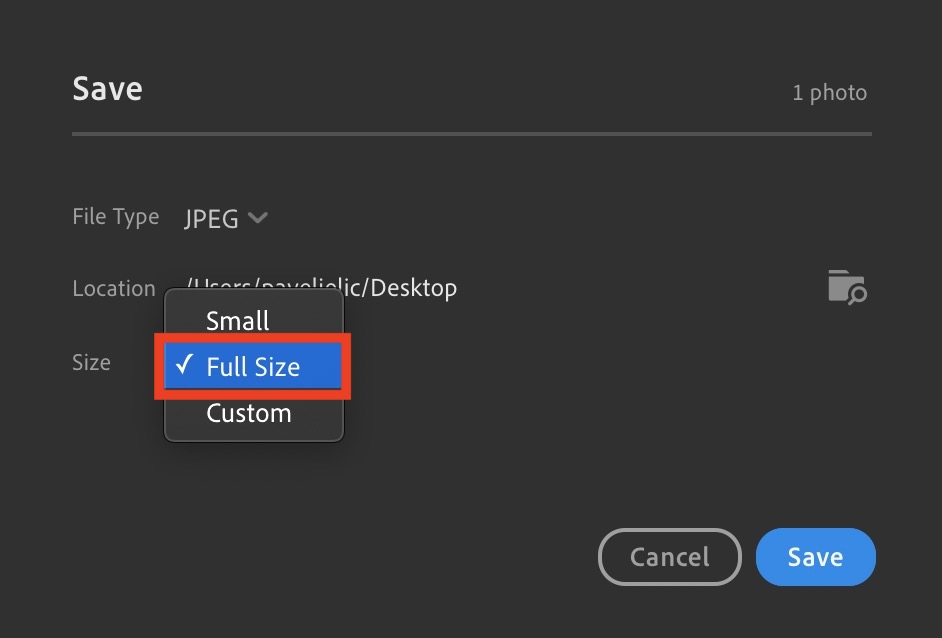Click the red outline around Full Size
The image size is (942, 638).
pos(253,337)
